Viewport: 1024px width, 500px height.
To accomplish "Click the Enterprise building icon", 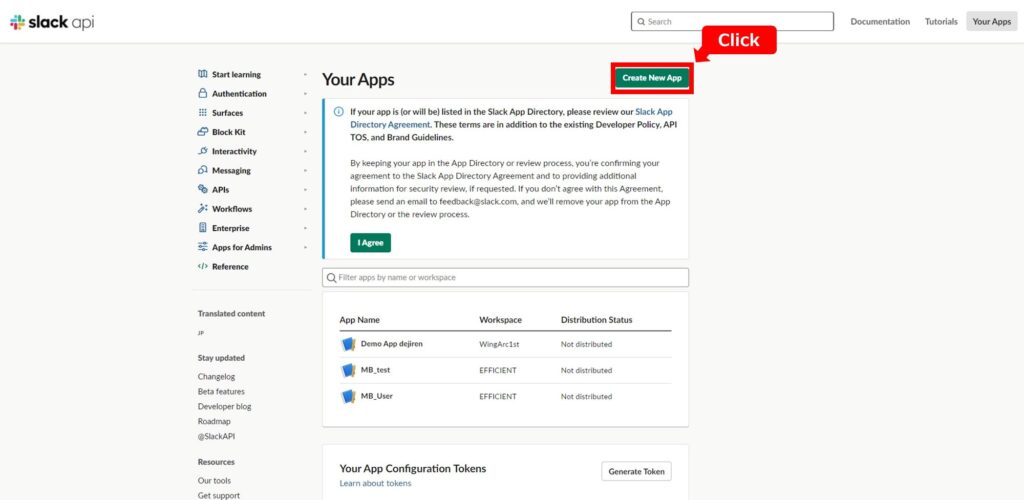I will pos(202,228).
